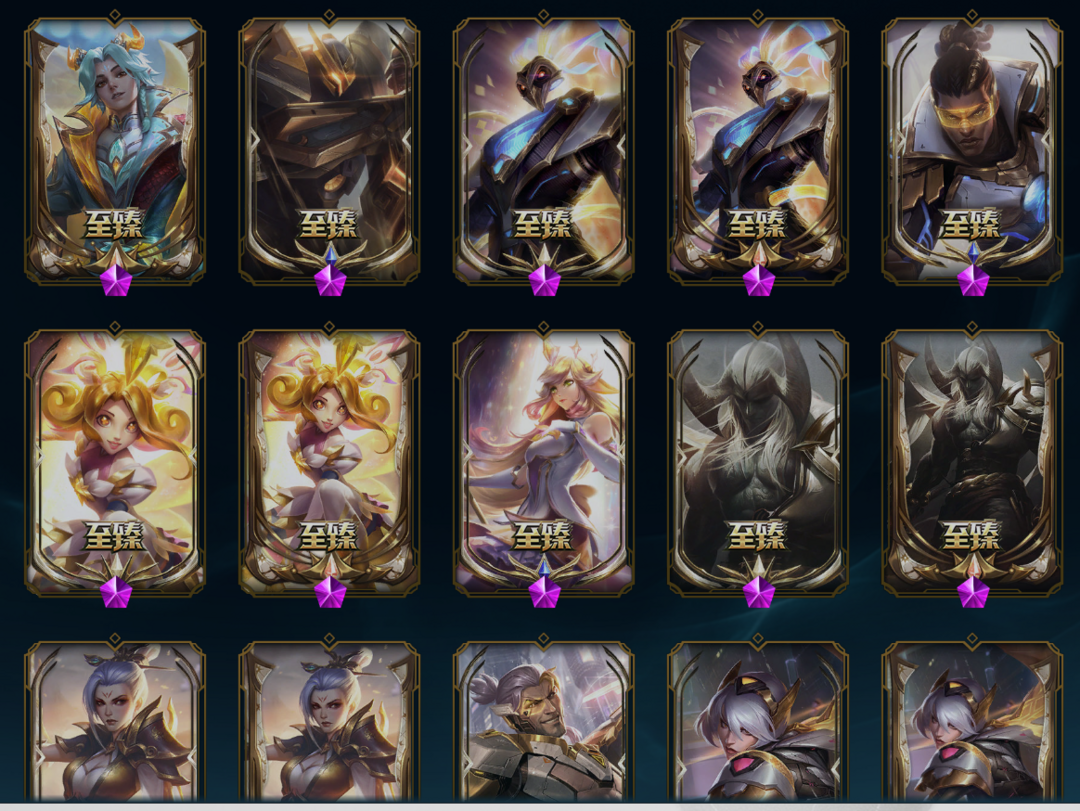The image size is (1080, 811).
Task: Click the gem below the dark armored horned warrior card
Action: point(973,593)
